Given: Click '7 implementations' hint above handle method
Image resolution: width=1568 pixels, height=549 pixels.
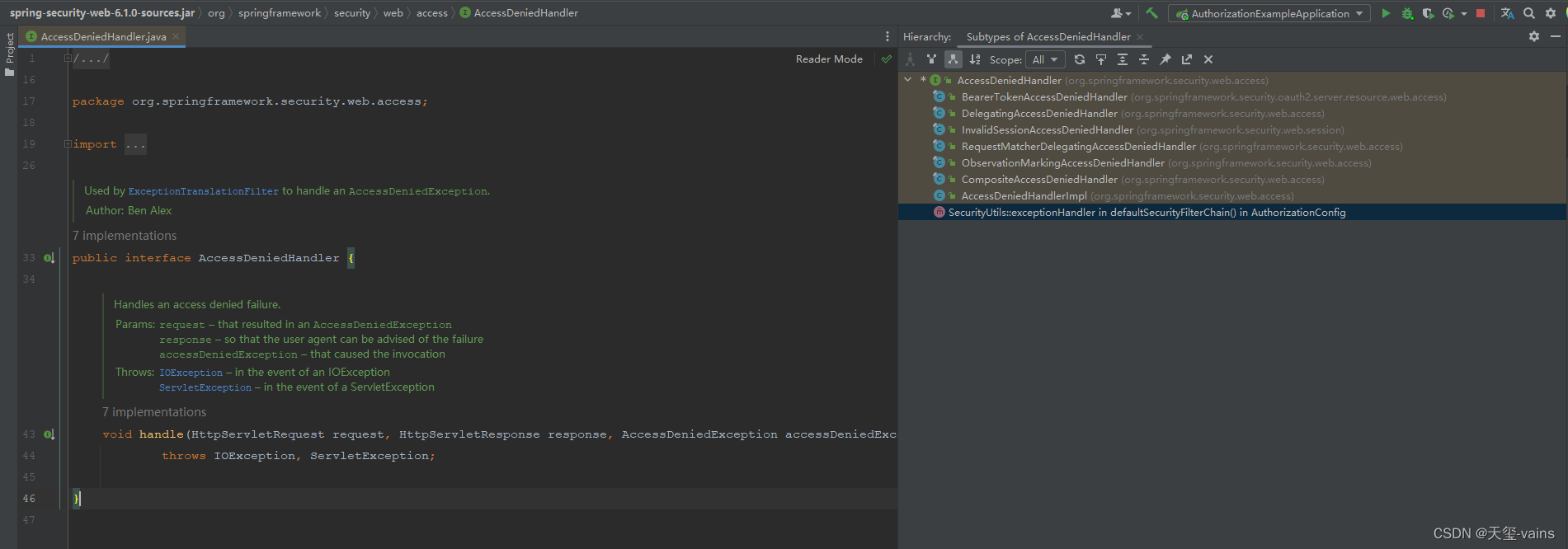Looking at the screenshot, I should (154, 412).
